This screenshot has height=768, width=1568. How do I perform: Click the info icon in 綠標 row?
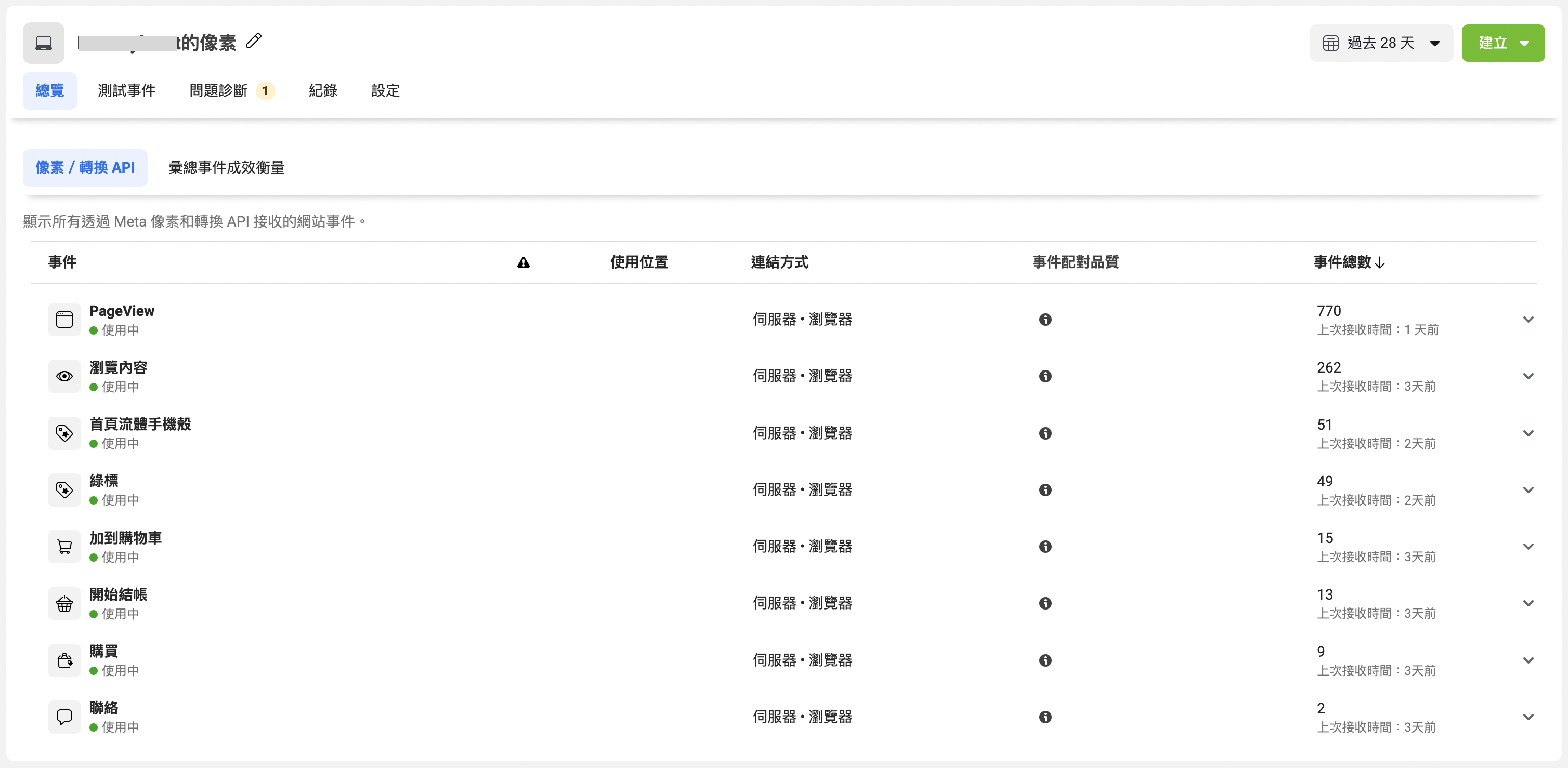click(x=1045, y=490)
